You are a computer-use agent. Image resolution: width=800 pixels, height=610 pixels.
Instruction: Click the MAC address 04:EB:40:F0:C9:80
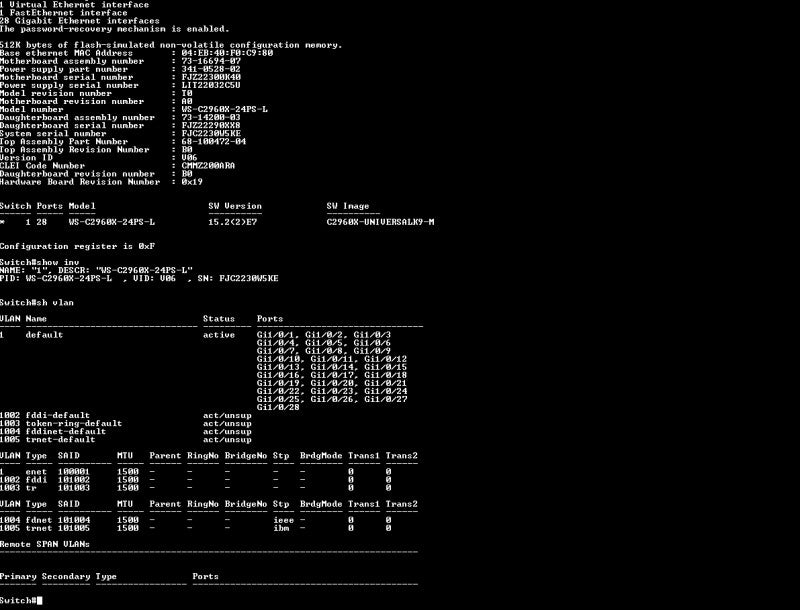[x=227, y=53]
